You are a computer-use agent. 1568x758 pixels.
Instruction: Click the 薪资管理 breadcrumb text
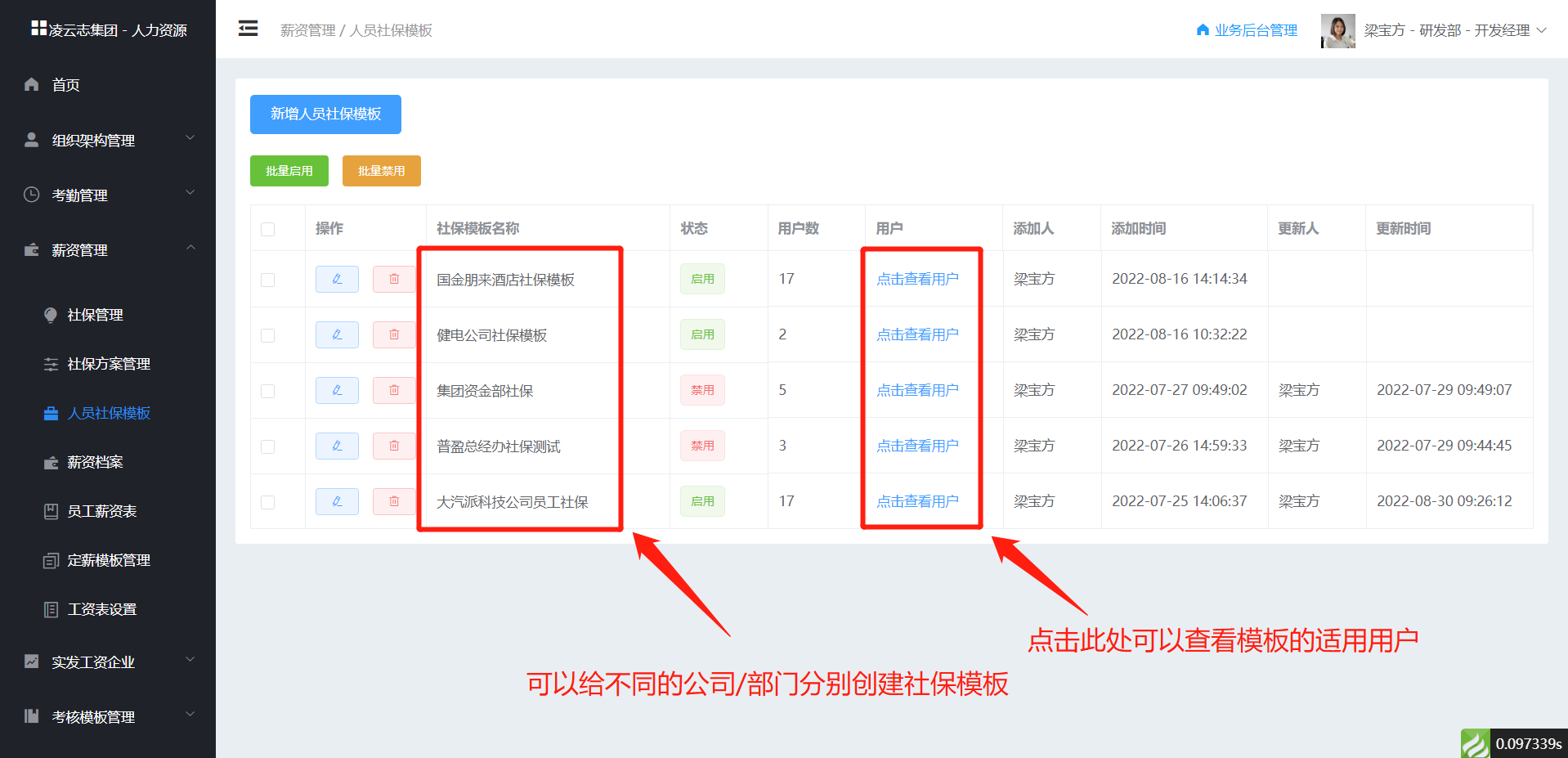pyautogui.click(x=308, y=30)
